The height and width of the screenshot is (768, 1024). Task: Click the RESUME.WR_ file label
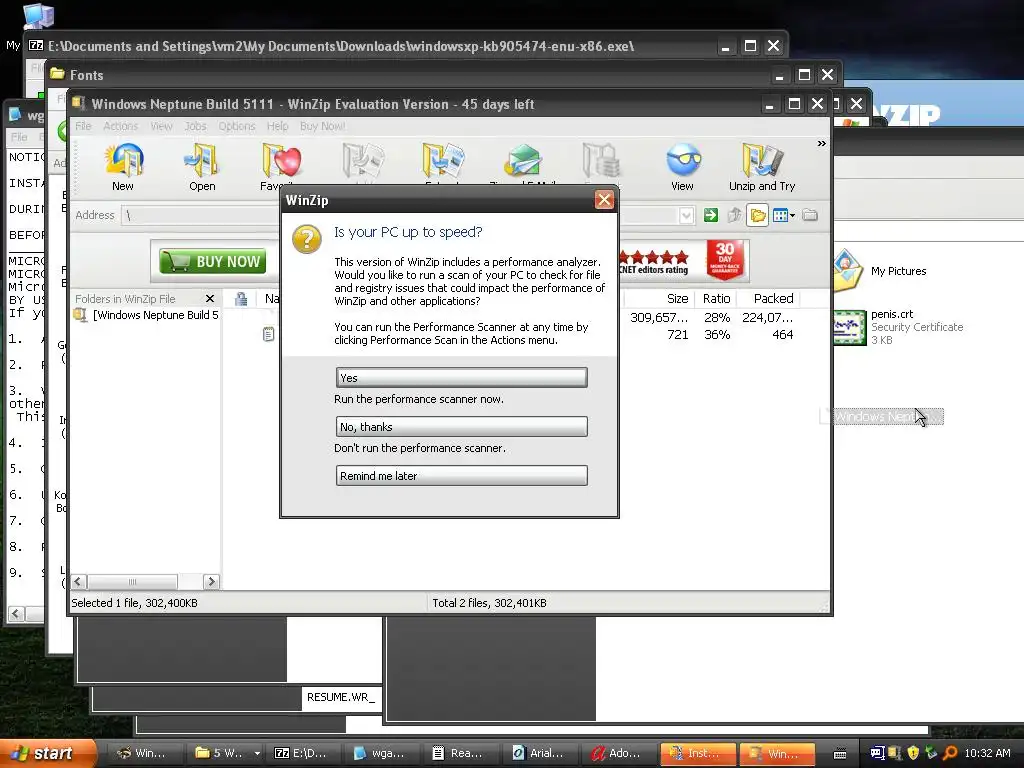click(341, 697)
